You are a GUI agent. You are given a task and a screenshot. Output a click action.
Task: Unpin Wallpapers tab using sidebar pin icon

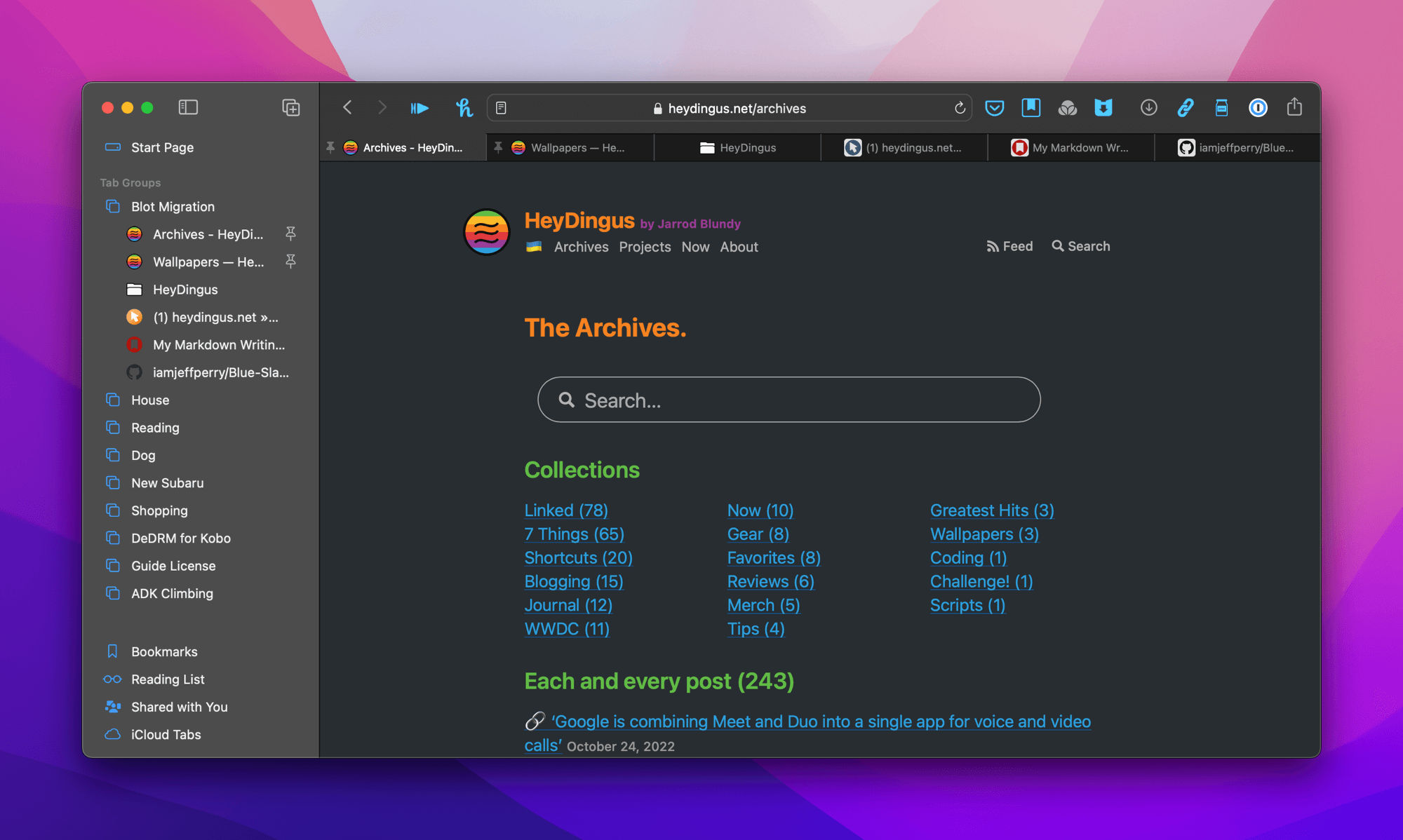pos(290,262)
